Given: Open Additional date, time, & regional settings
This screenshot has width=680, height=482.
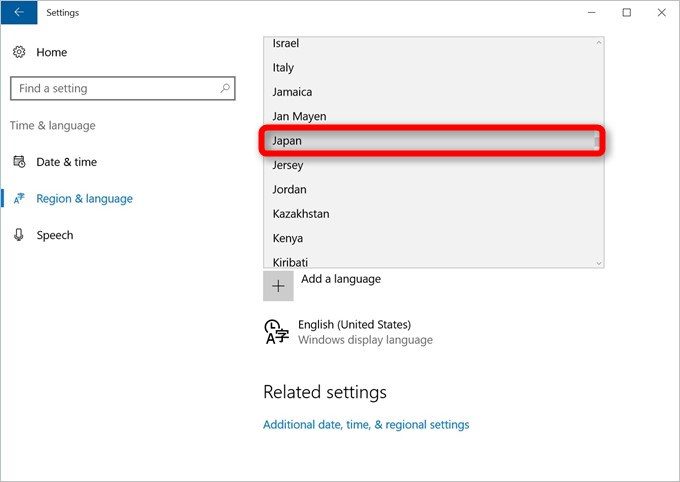Looking at the screenshot, I should coord(366,425).
